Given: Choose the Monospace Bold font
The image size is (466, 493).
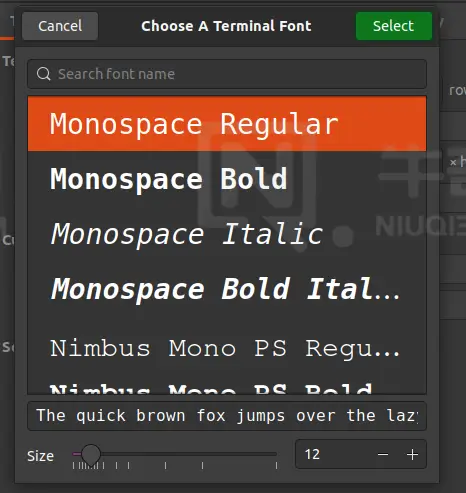Looking at the screenshot, I should click(227, 179).
